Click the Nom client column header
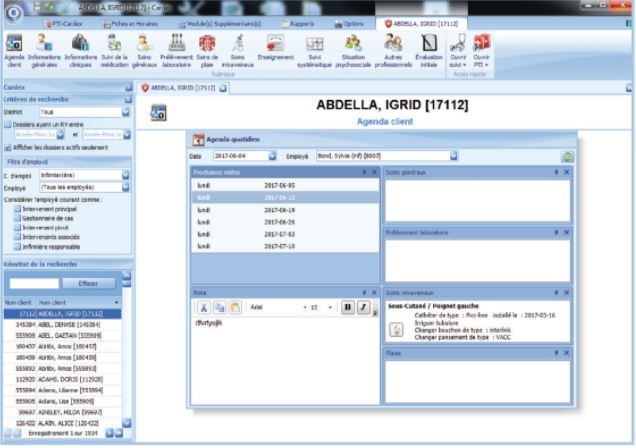 [78, 303]
